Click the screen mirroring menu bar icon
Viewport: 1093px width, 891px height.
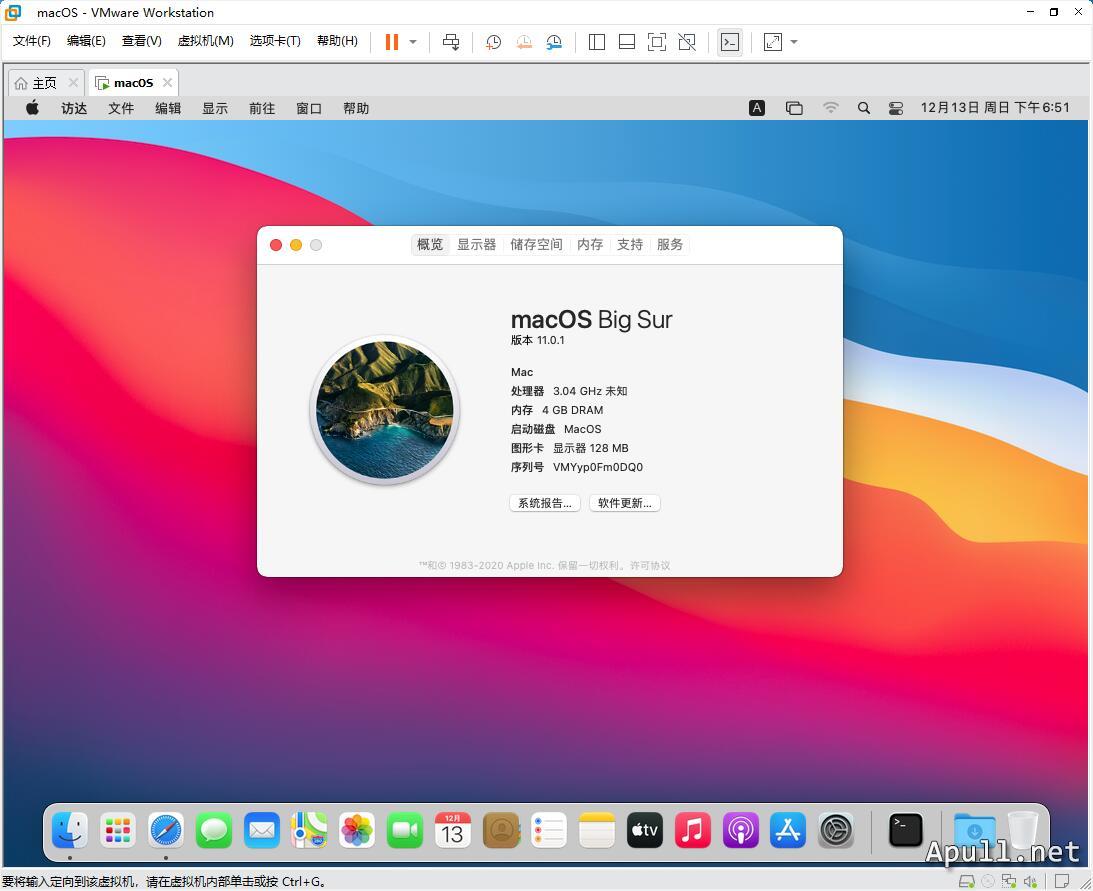pyautogui.click(x=794, y=108)
